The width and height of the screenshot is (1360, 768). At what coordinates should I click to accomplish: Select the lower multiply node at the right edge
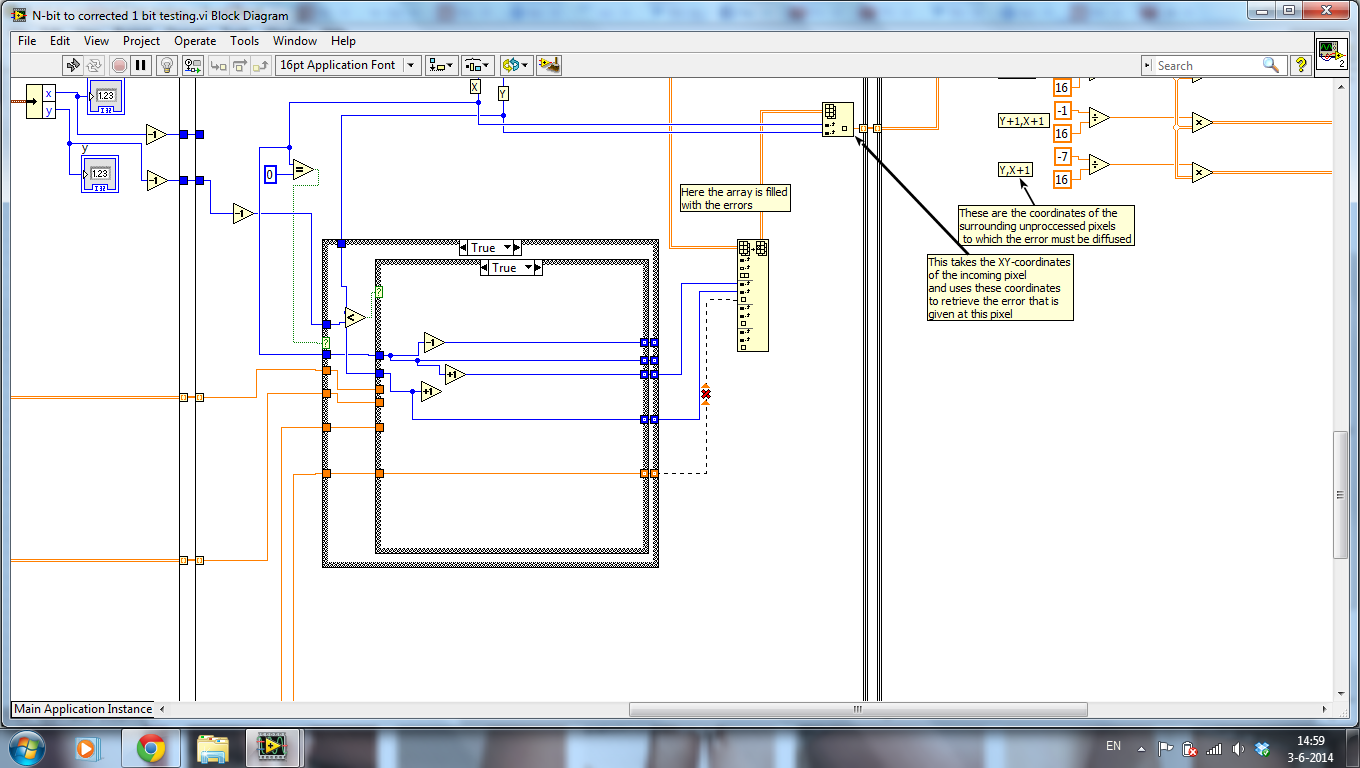click(x=1201, y=172)
